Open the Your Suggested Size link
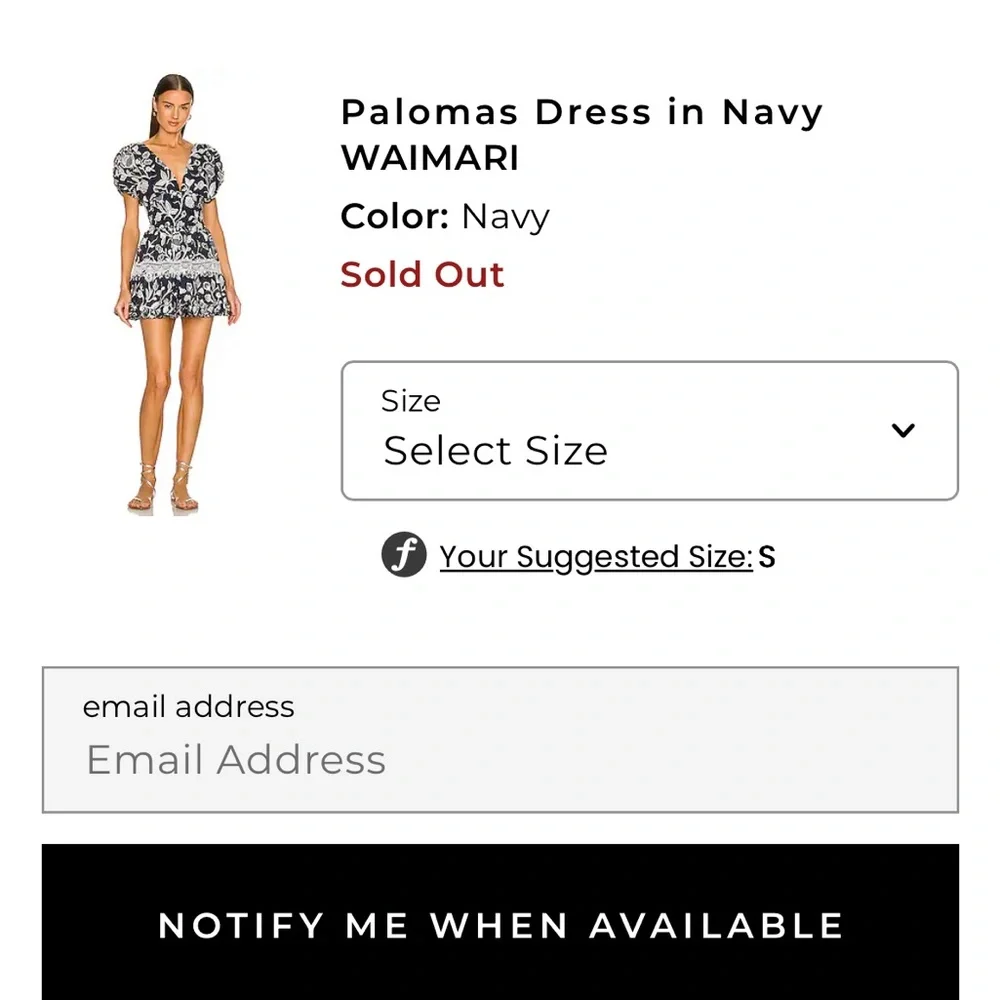Viewport: 1000px width, 1000px height. pyautogui.click(x=595, y=556)
